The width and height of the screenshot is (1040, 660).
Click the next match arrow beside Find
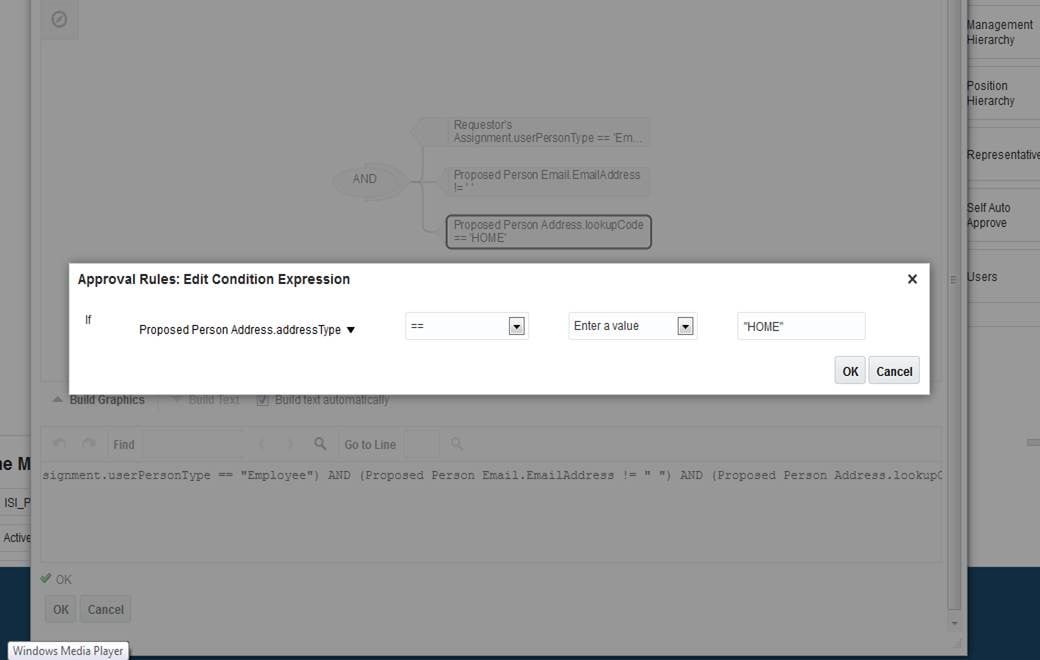tap(289, 444)
